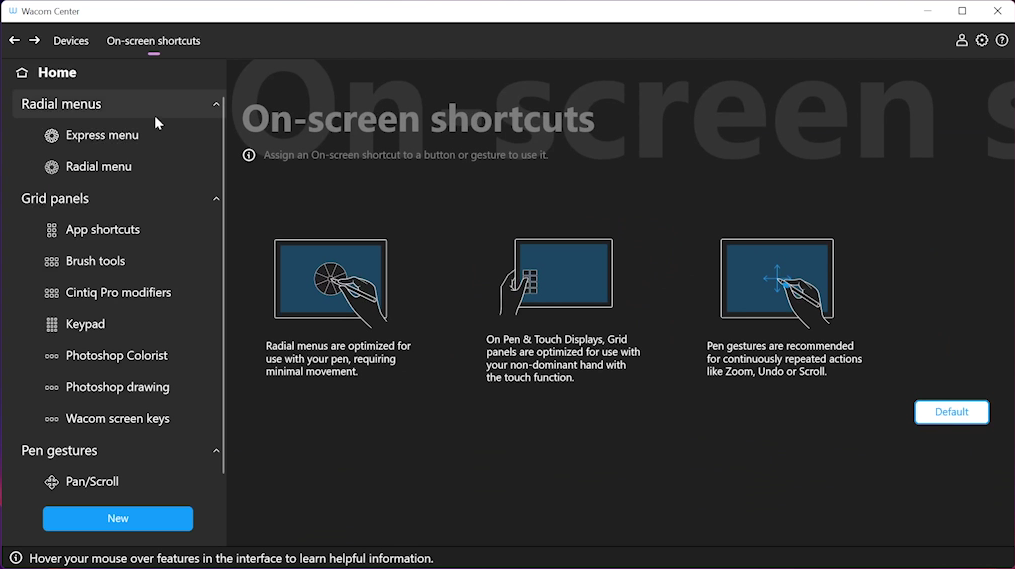This screenshot has width=1015, height=569.
Task: Click the App shortcuts grid icon
Action: (x=52, y=230)
